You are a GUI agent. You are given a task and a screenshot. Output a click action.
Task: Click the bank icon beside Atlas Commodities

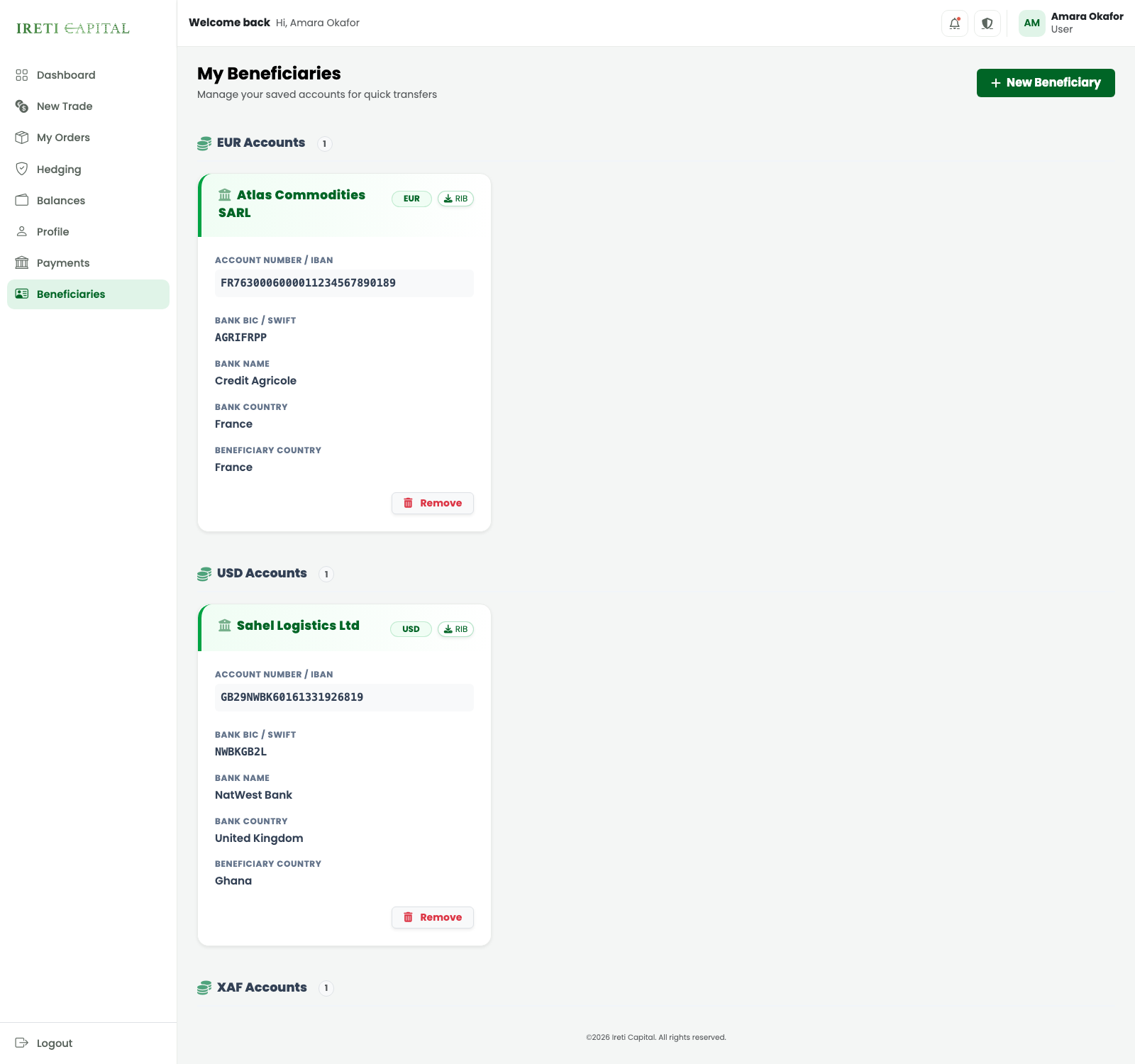[225, 195]
